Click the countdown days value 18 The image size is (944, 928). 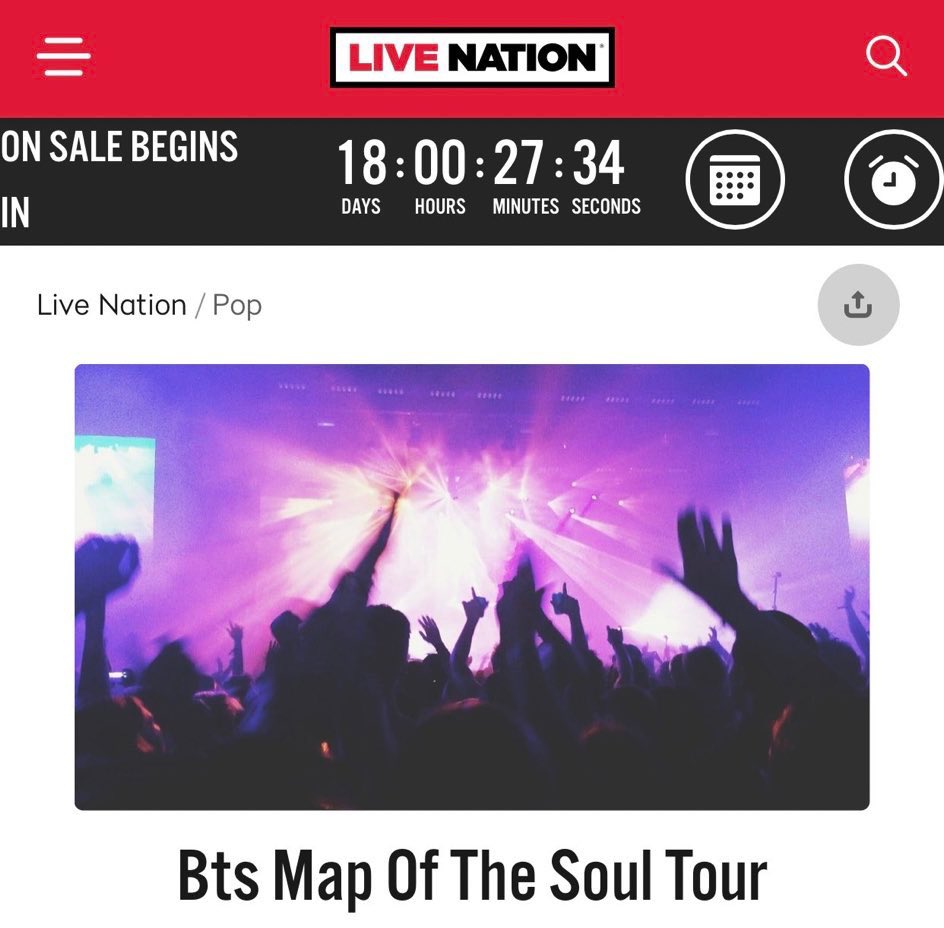tap(362, 163)
